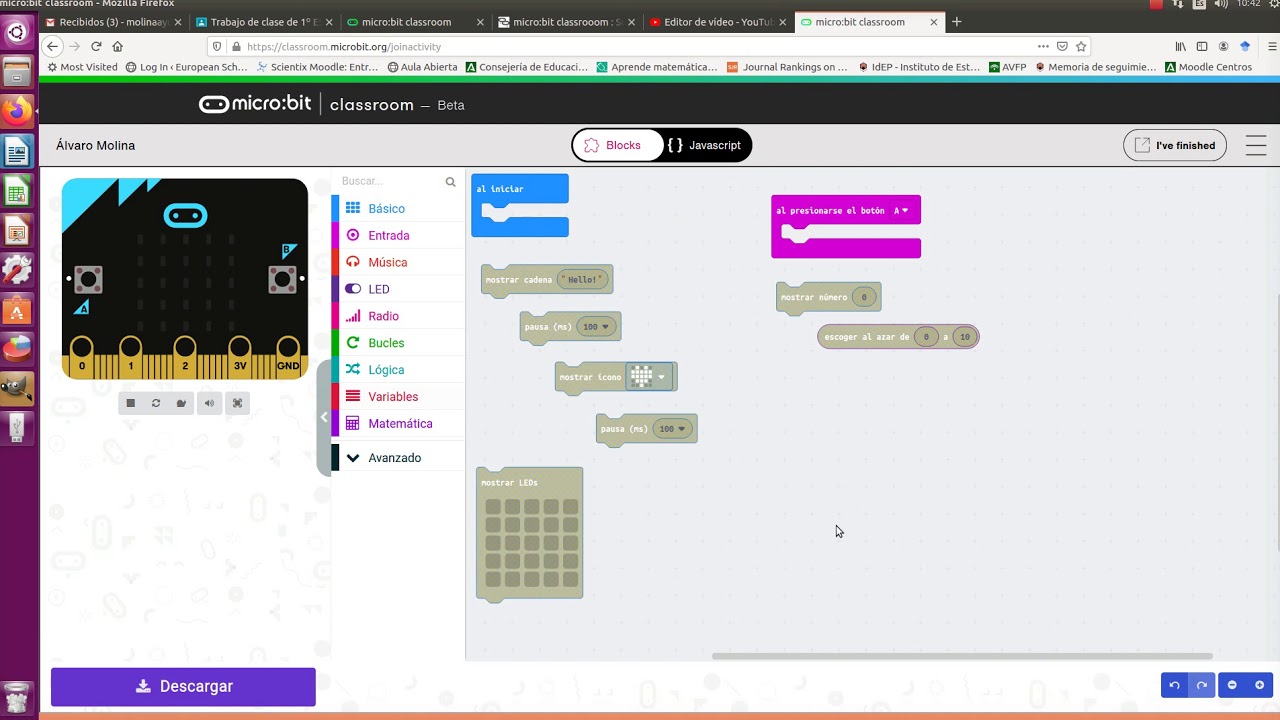
Task: Restart the simulator with the refresh icon
Action: point(156,403)
